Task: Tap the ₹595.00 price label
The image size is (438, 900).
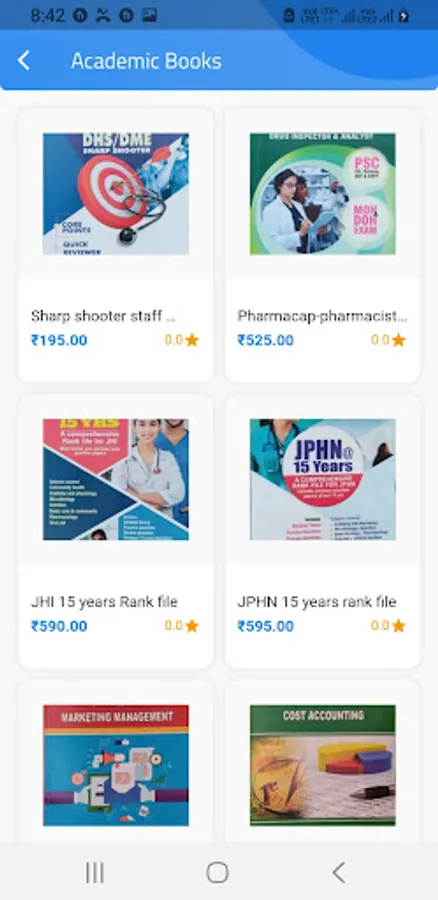Action: coord(266,626)
